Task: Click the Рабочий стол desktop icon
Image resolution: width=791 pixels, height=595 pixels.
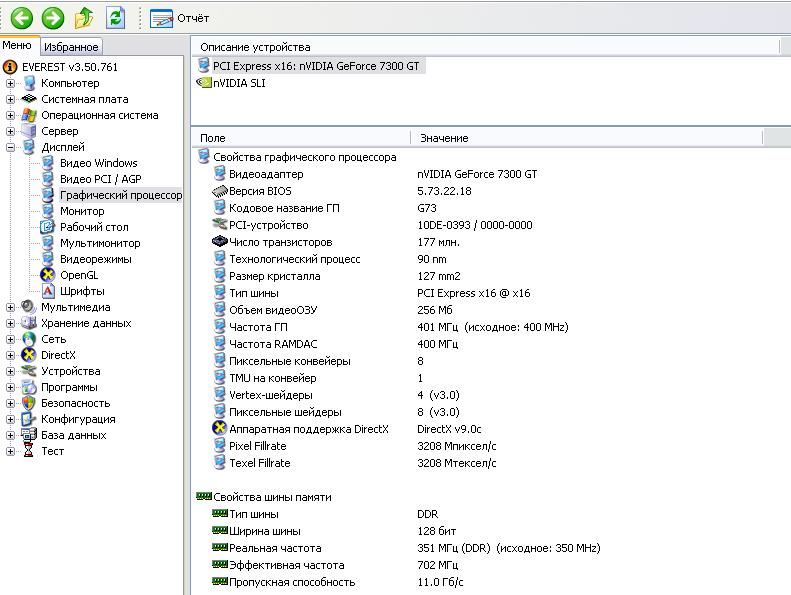Action: pyautogui.click(x=47, y=227)
